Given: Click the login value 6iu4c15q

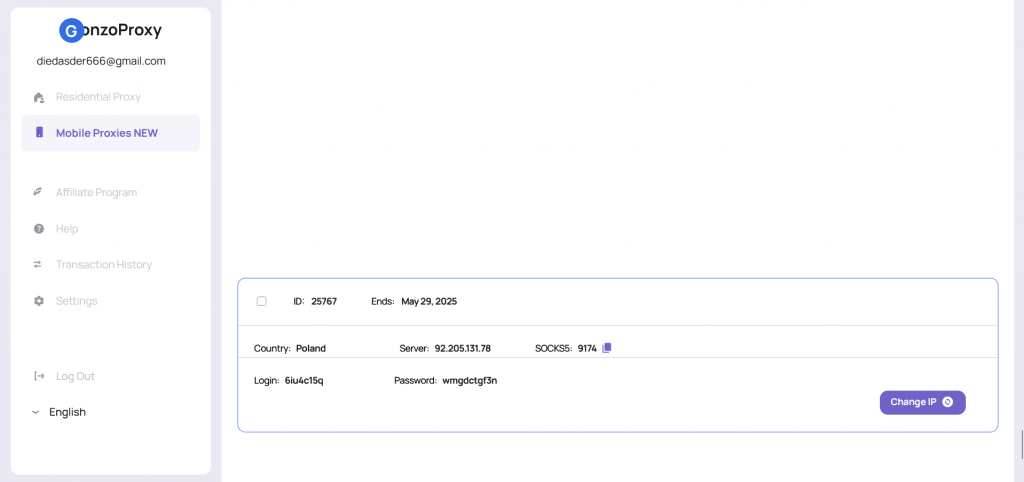Looking at the screenshot, I should [304, 380].
